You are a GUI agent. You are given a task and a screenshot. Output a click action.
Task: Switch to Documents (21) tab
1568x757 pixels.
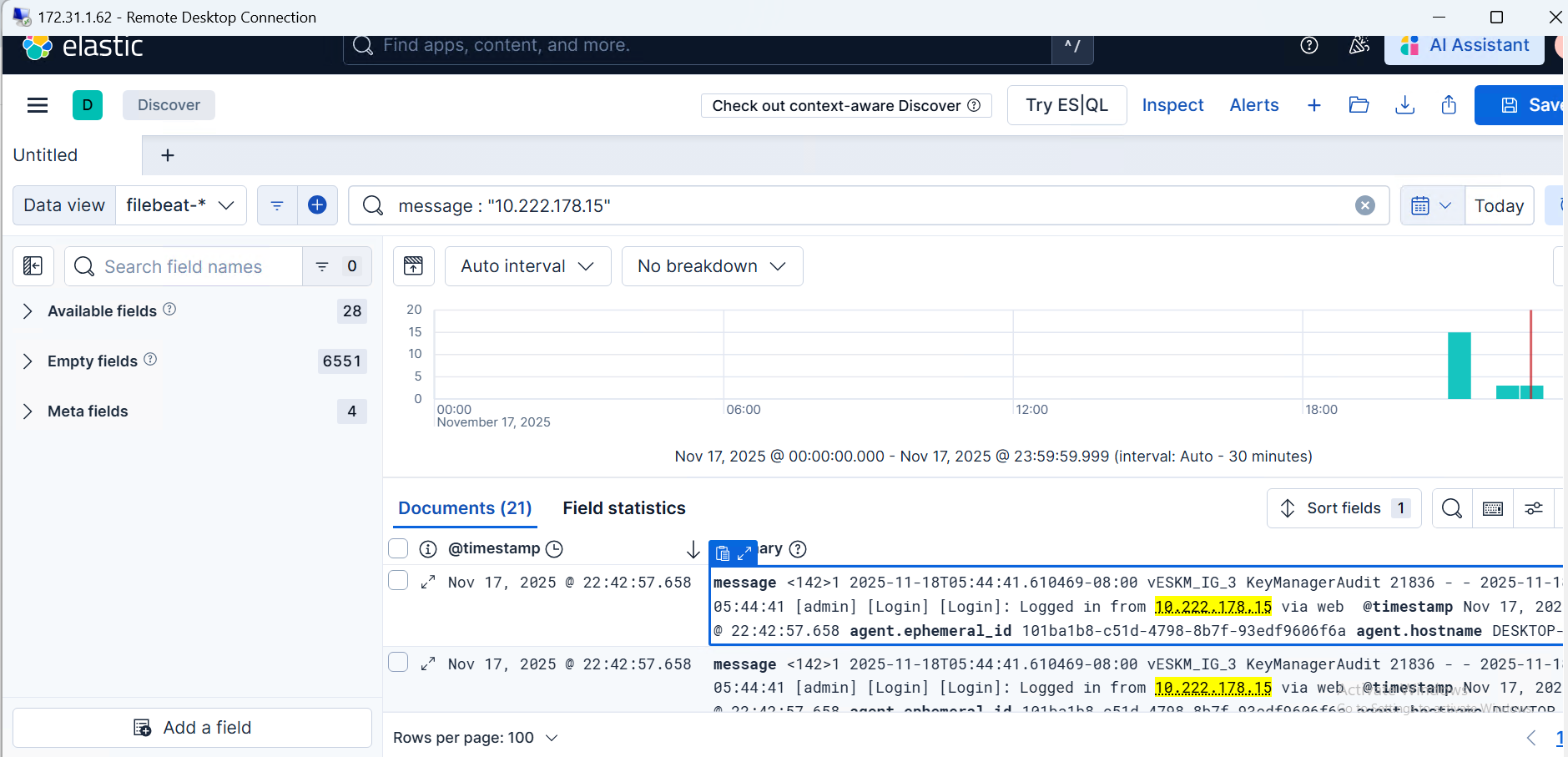click(465, 508)
